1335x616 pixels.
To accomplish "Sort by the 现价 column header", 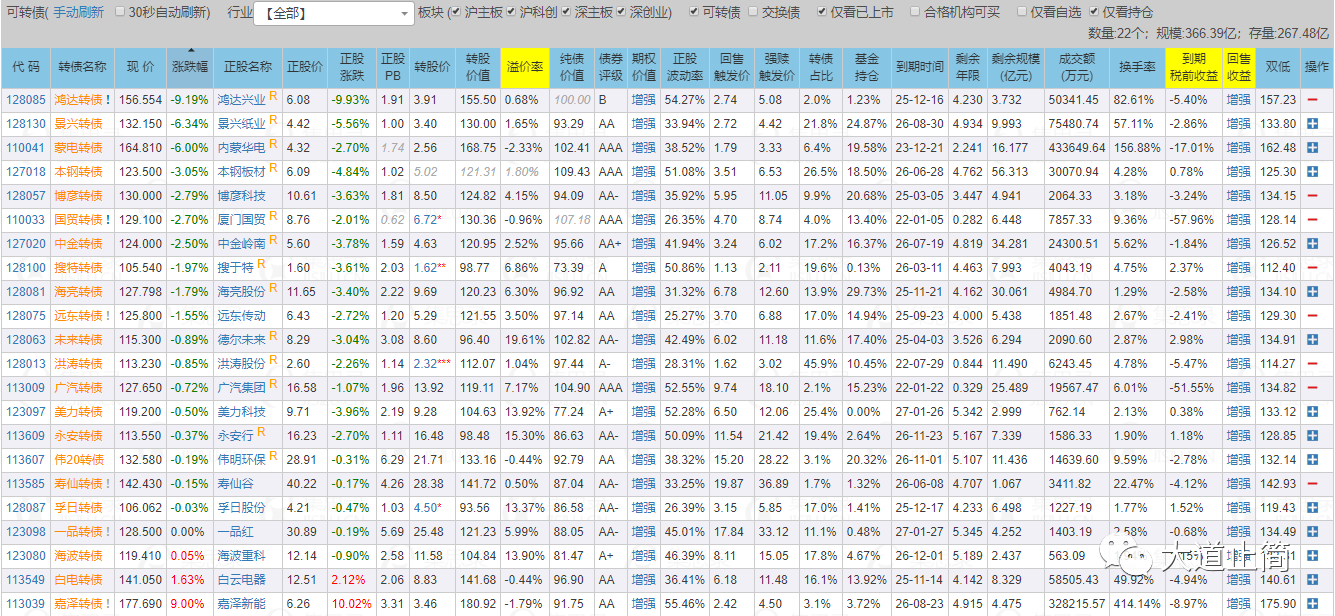I will coord(140,67).
